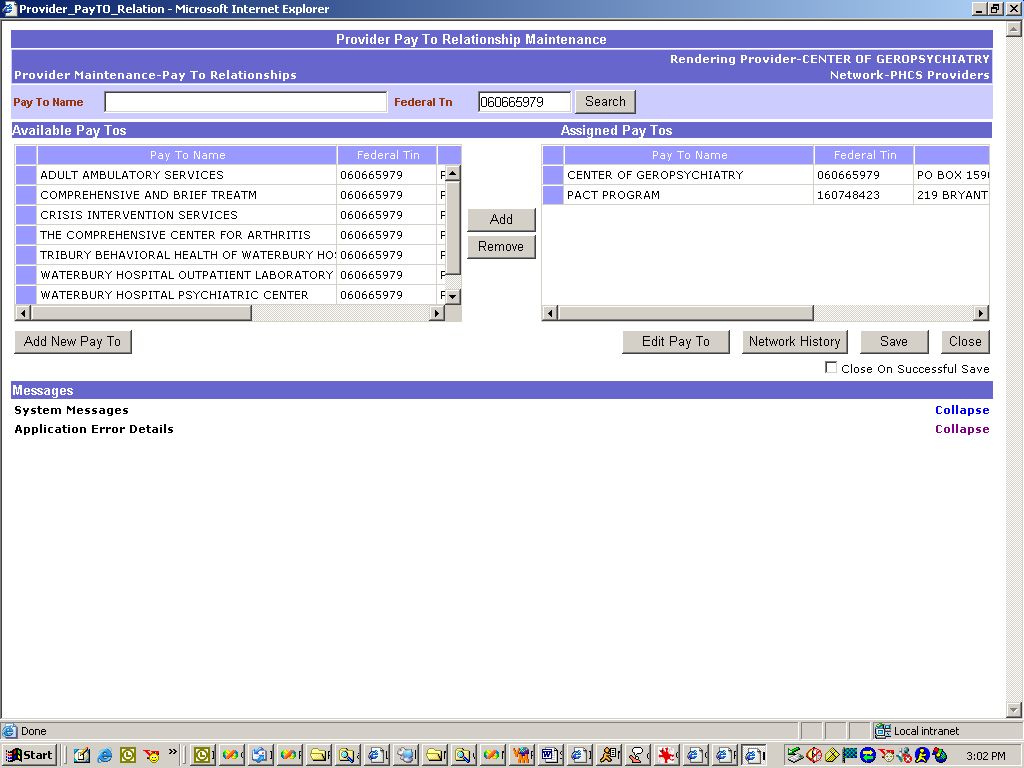Viewport: 1024px width, 768px height.
Task: Click the Search button
Action: point(605,102)
